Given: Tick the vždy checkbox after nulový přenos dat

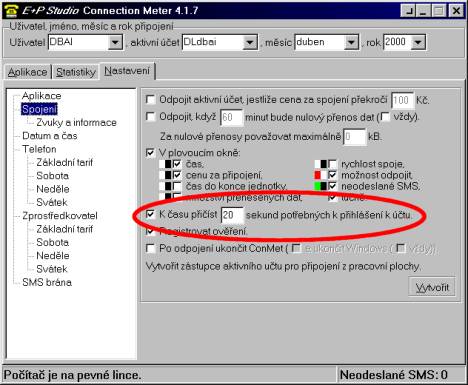Looking at the screenshot, I should [x=385, y=117].
